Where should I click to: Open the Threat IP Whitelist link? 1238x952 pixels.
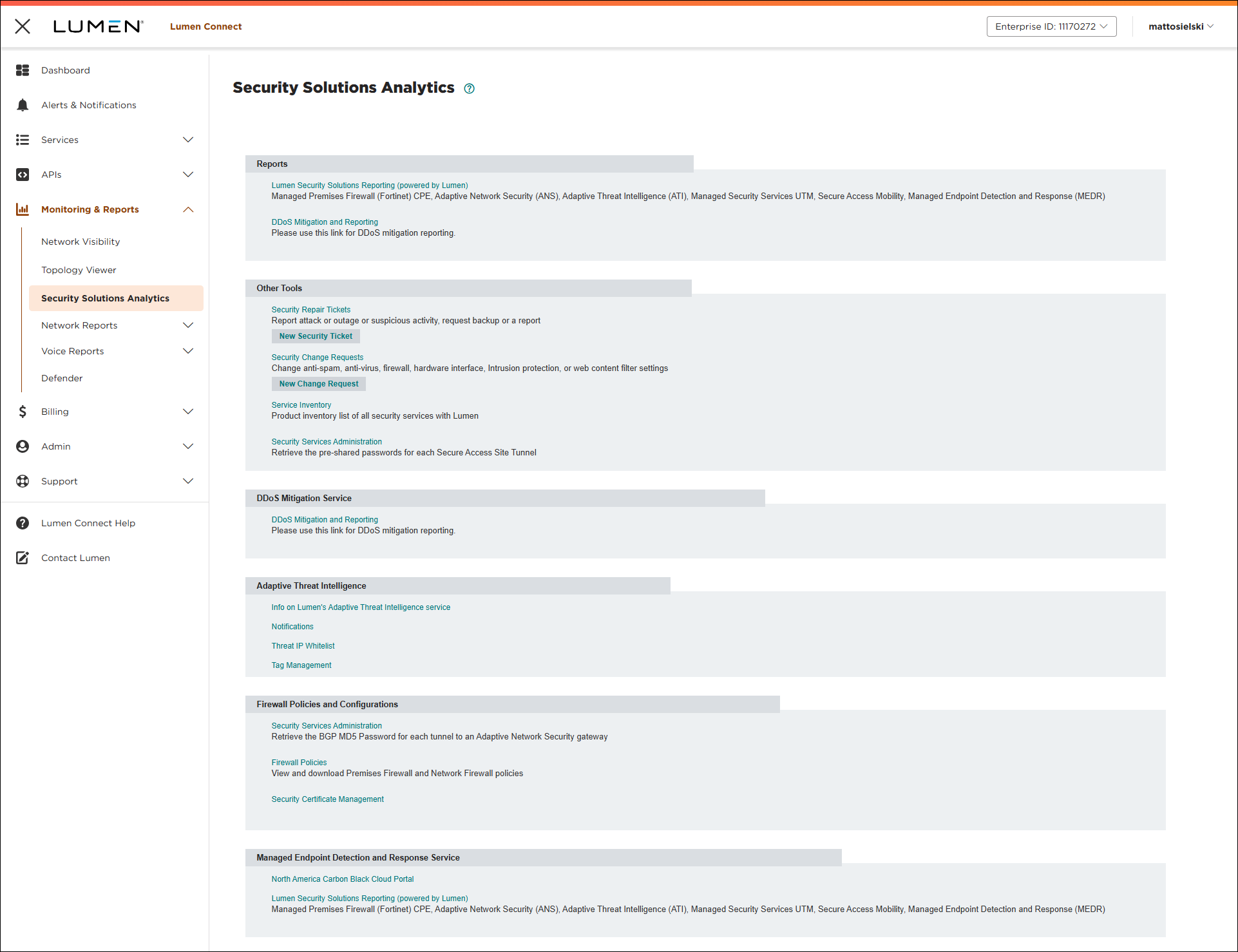[x=303, y=645]
